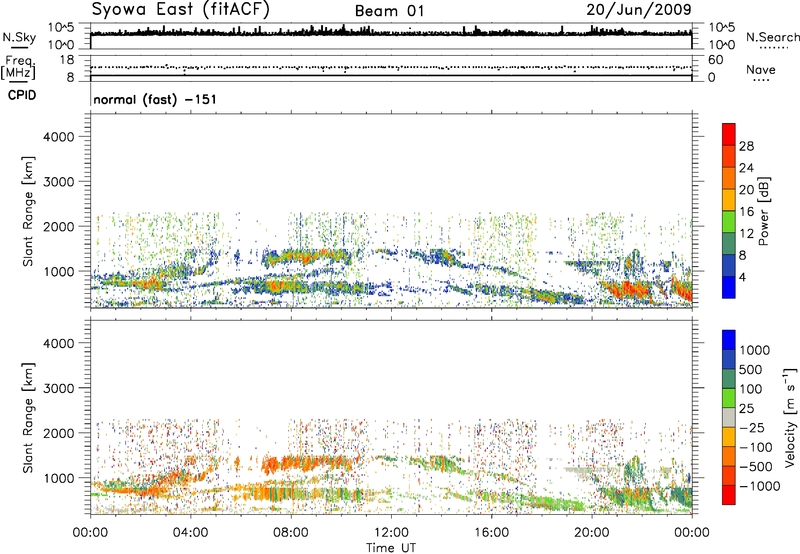Click the '12' label on Power colorbar
This screenshot has width=800, height=554.
(x=746, y=234)
